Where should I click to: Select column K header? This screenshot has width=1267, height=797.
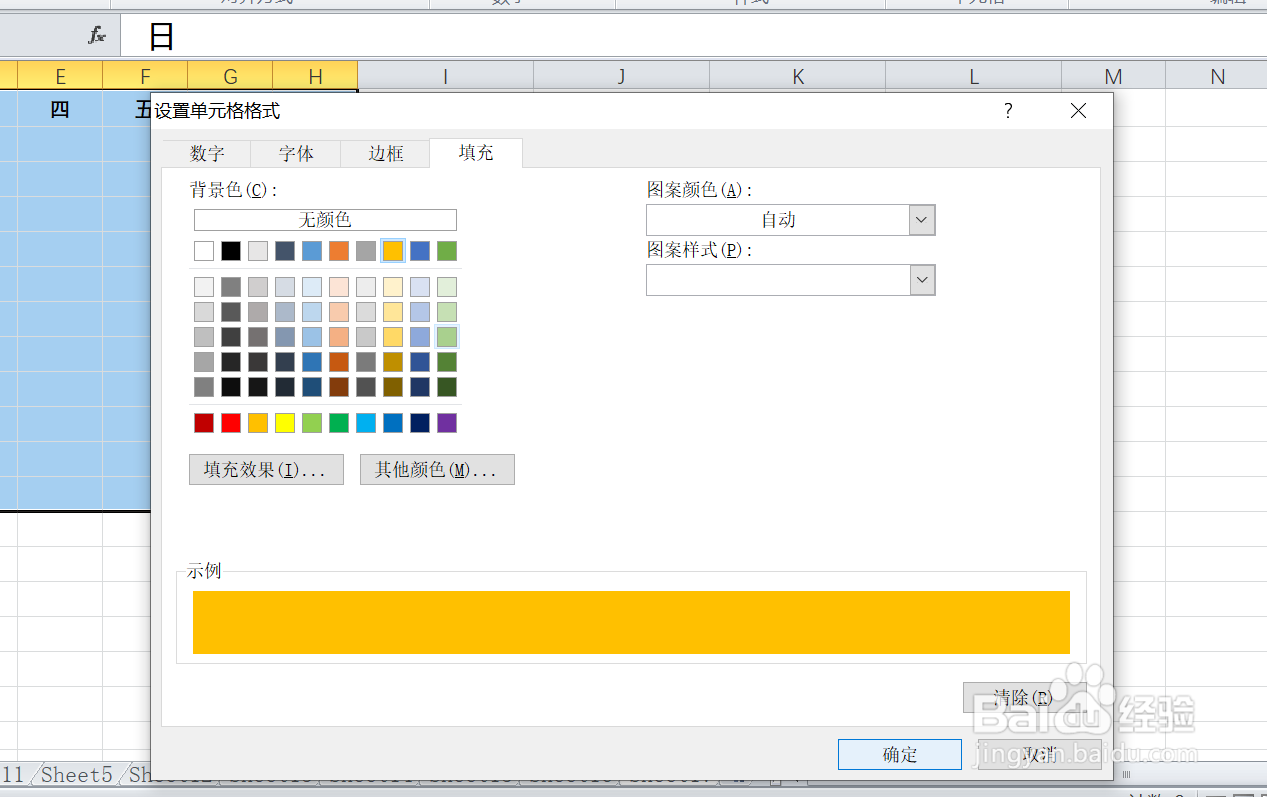[x=797, y=76]
